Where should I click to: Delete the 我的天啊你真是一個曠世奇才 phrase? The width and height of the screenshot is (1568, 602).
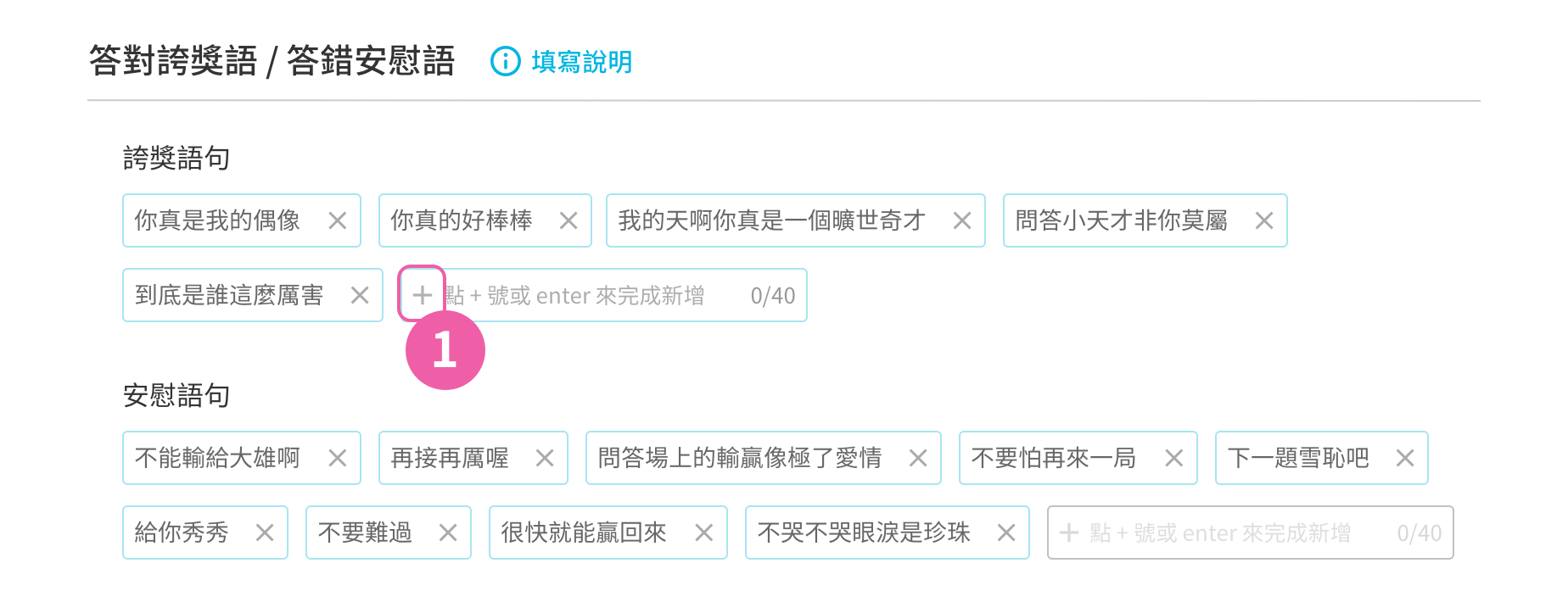[962, 221]
